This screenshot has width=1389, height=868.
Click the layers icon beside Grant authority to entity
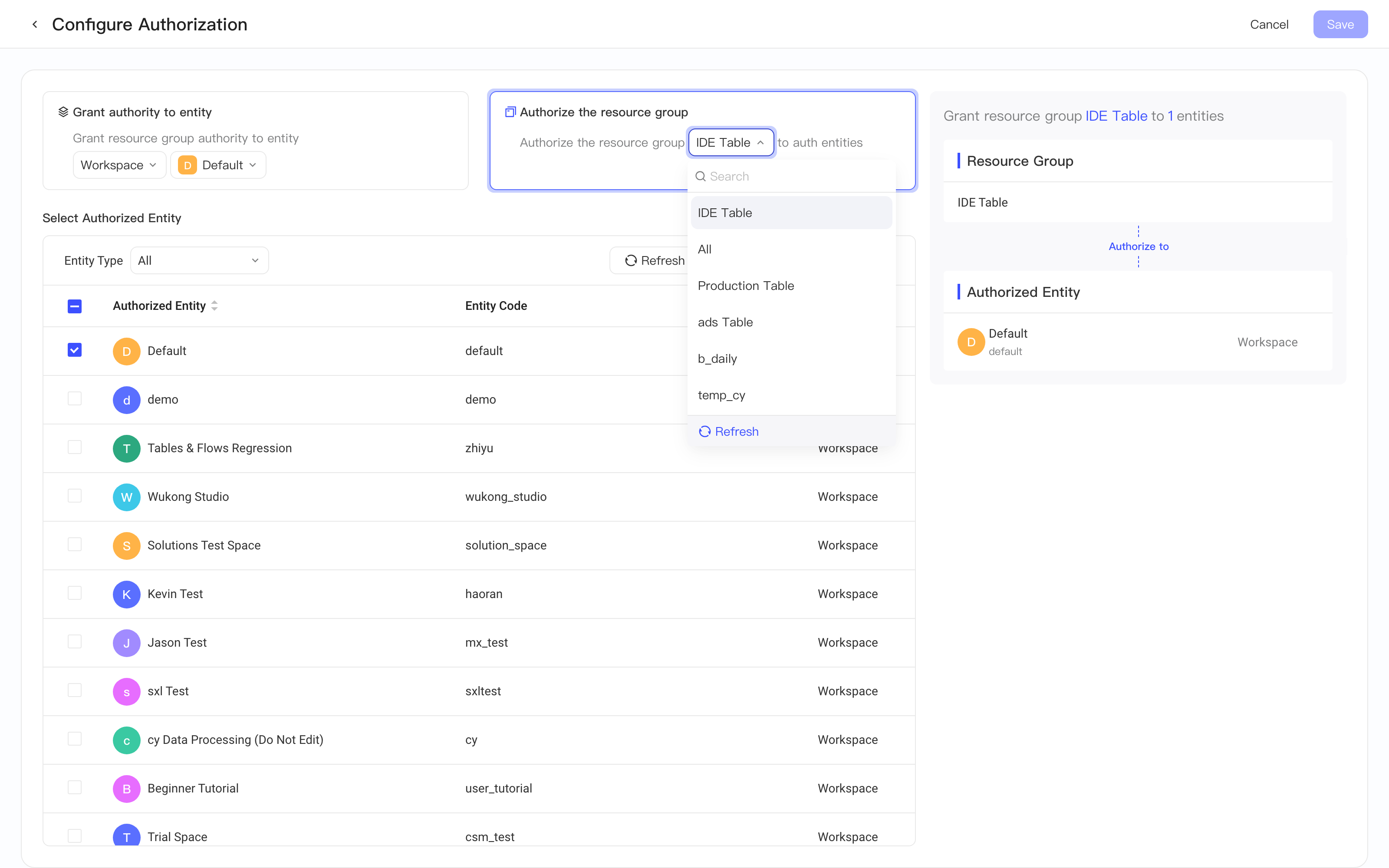63,112
